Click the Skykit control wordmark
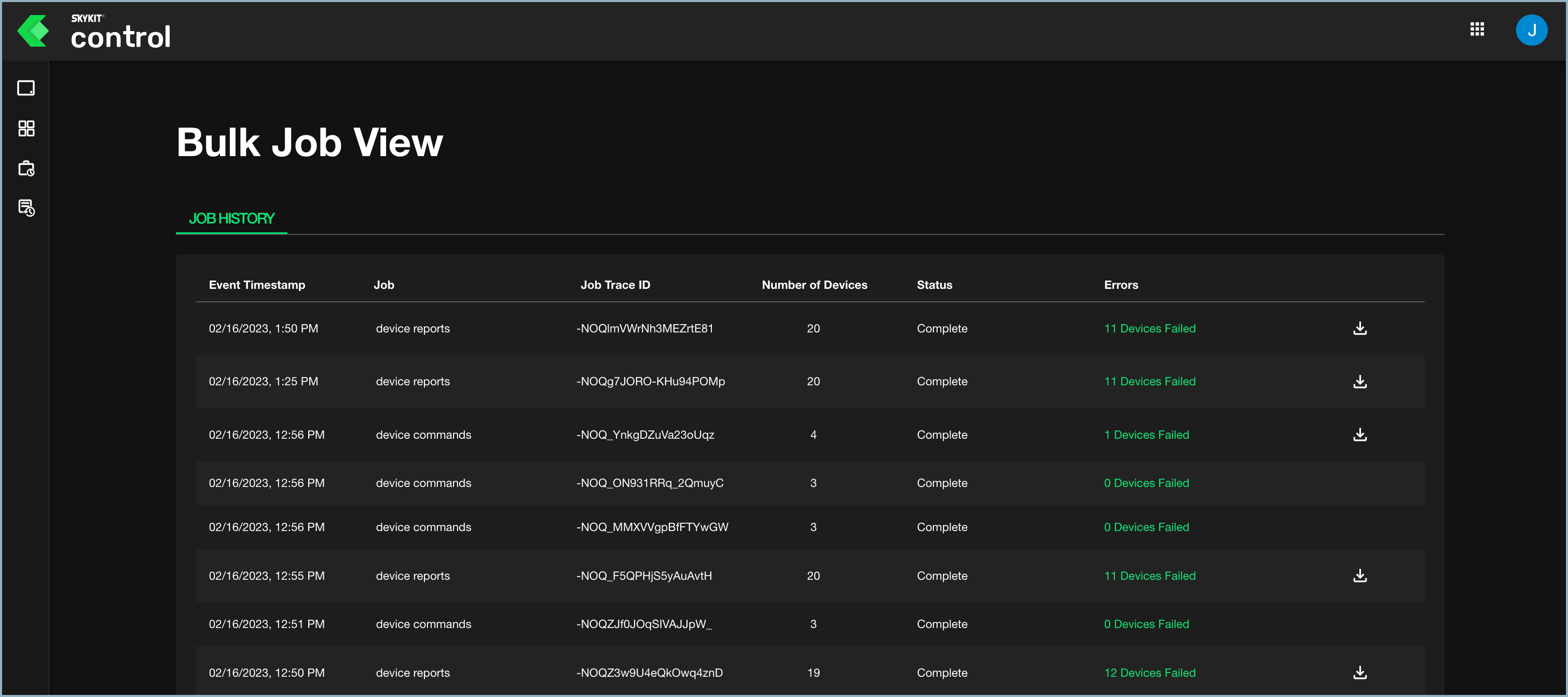The image size is (1568, 697). click(x=120, y=31)
